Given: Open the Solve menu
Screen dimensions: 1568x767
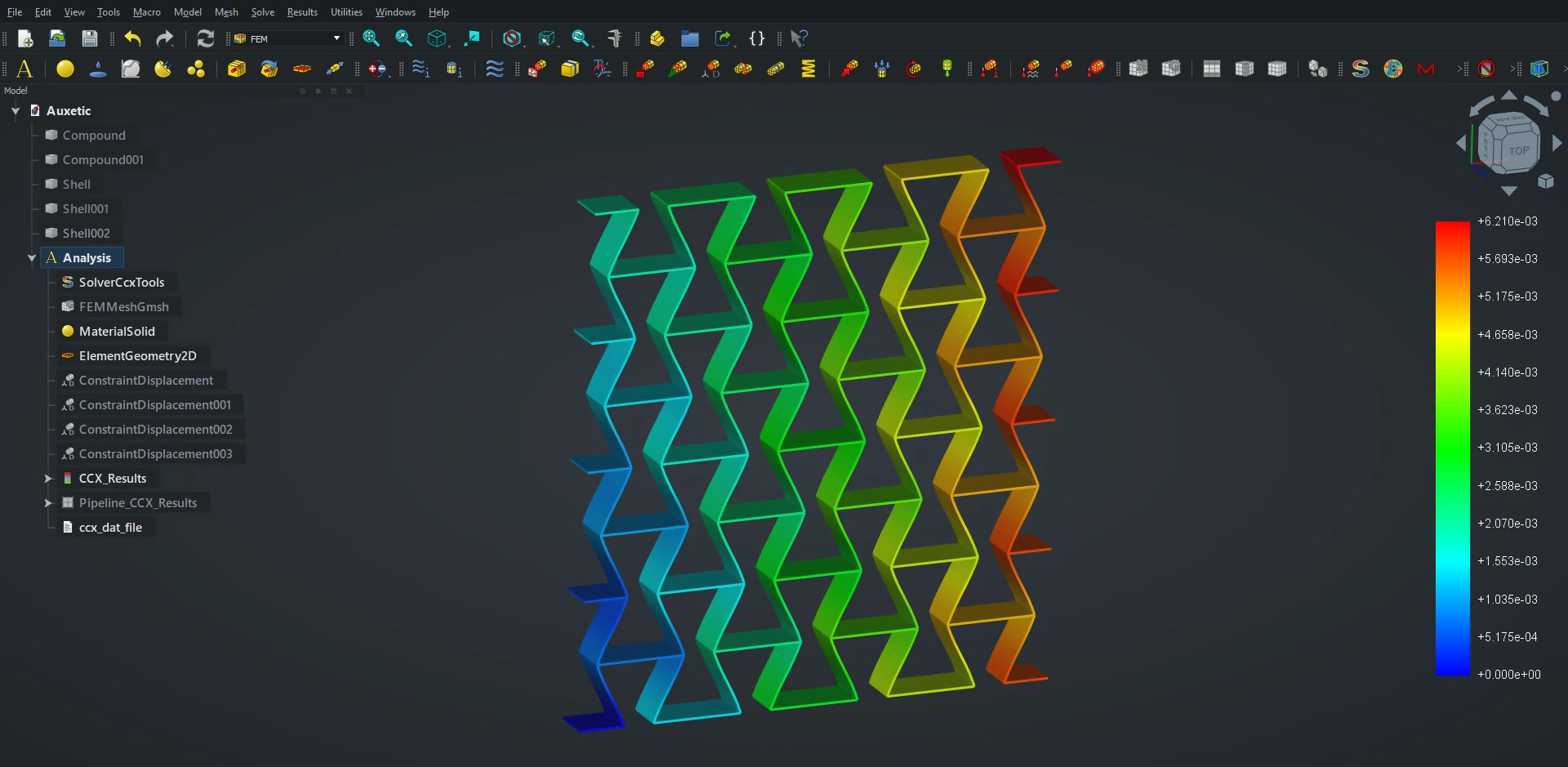Looking at the screenshot, I should tap(262, 11).
